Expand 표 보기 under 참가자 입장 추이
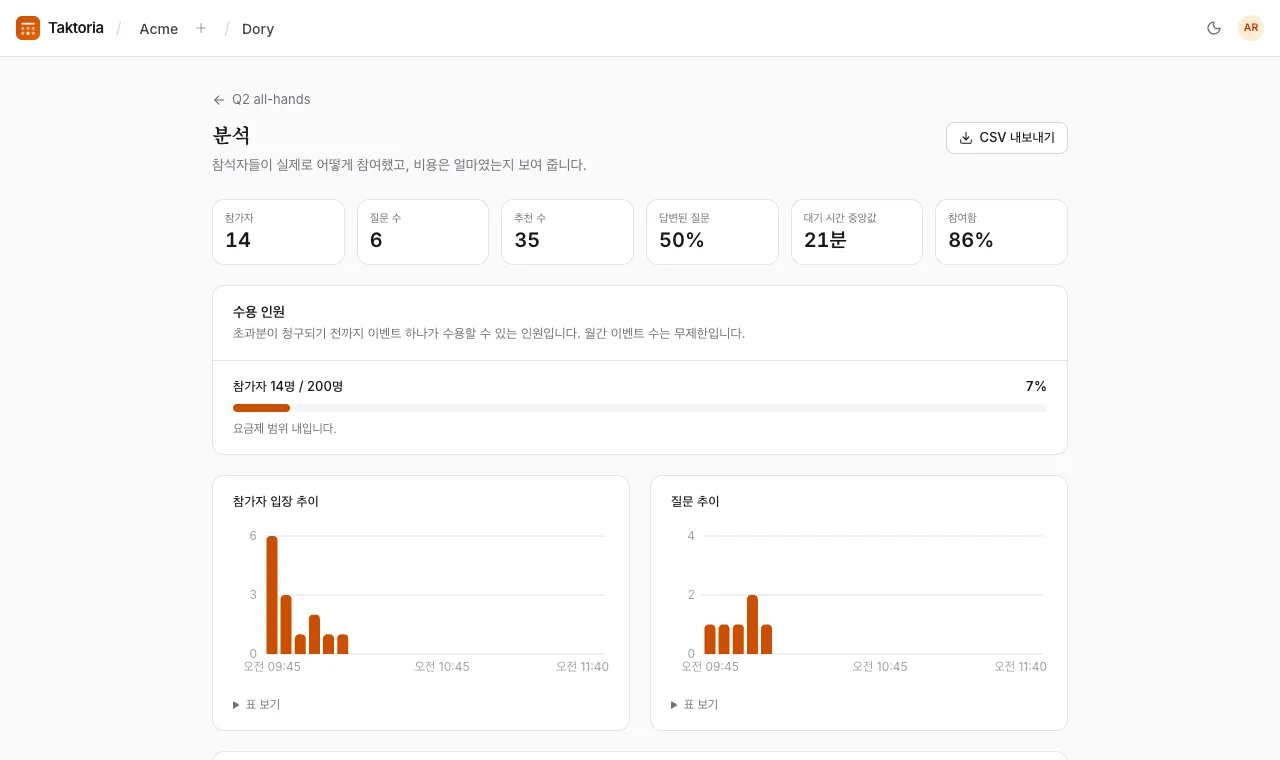The width and height of the screenshot is (1280, 760). (x=257, y=704)
